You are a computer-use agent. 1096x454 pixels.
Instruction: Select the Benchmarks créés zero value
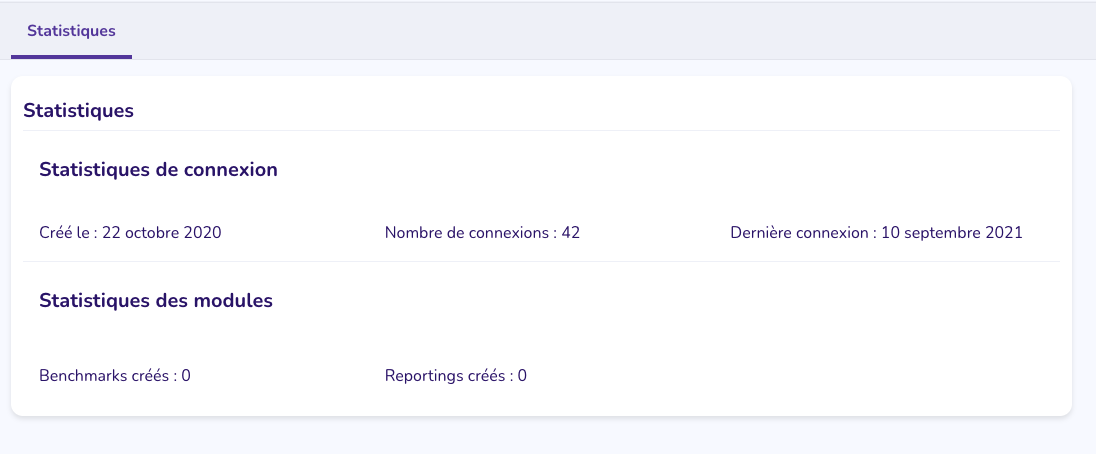pos(186,376)
